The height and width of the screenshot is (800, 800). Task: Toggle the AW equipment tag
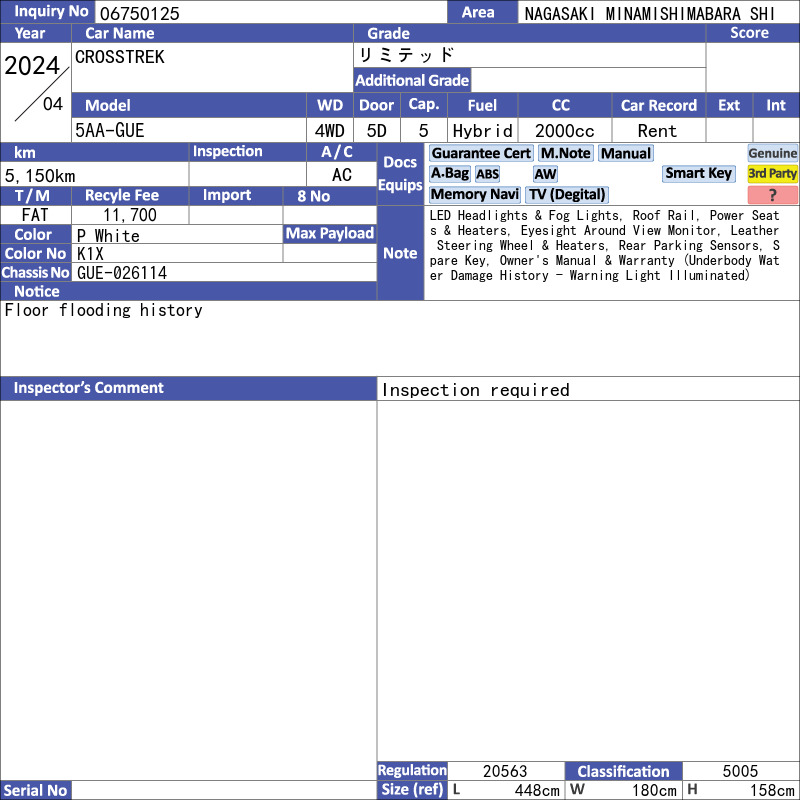(x=545, y=174)
